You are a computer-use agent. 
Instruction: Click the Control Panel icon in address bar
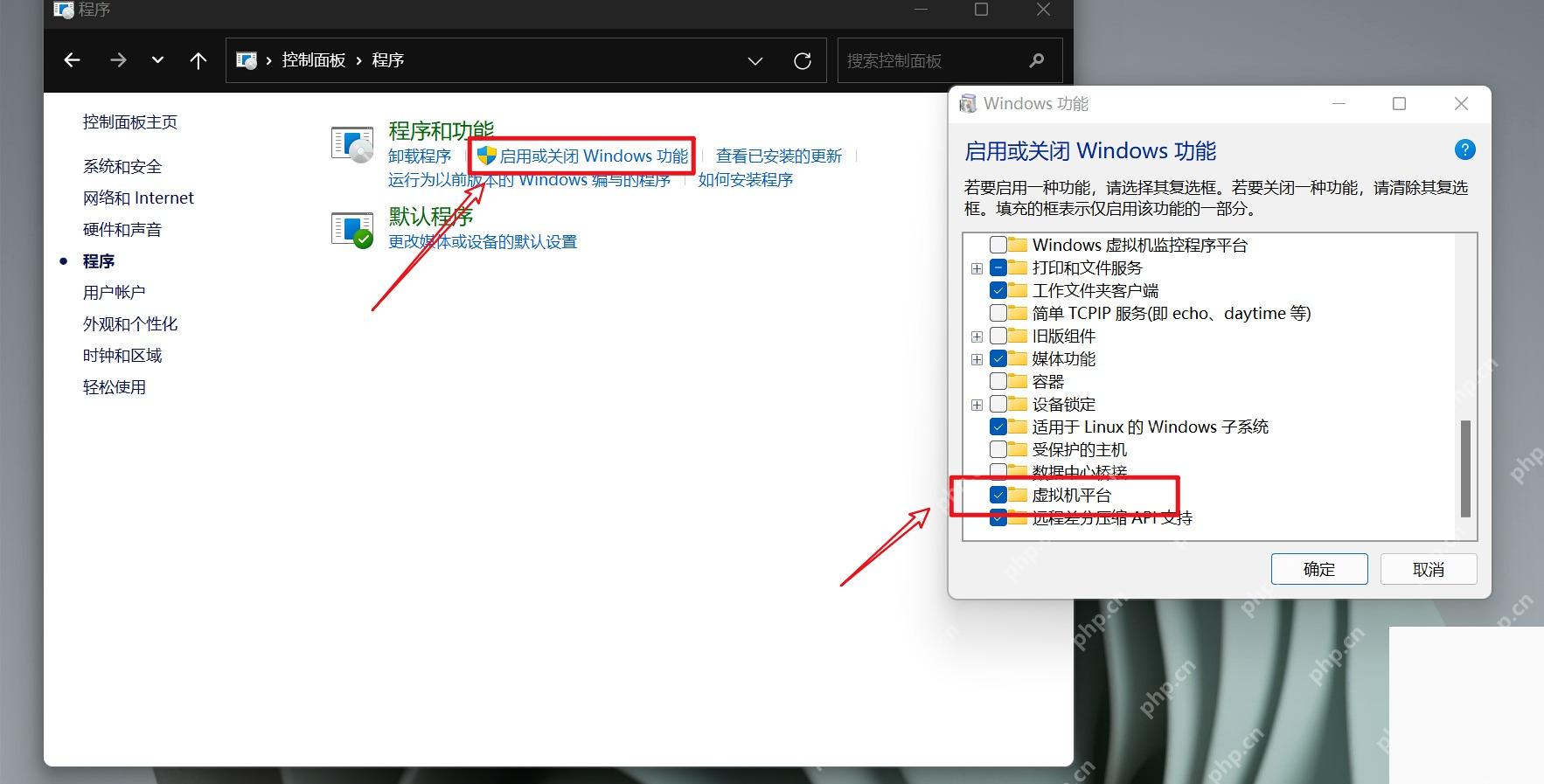[247, 60]
